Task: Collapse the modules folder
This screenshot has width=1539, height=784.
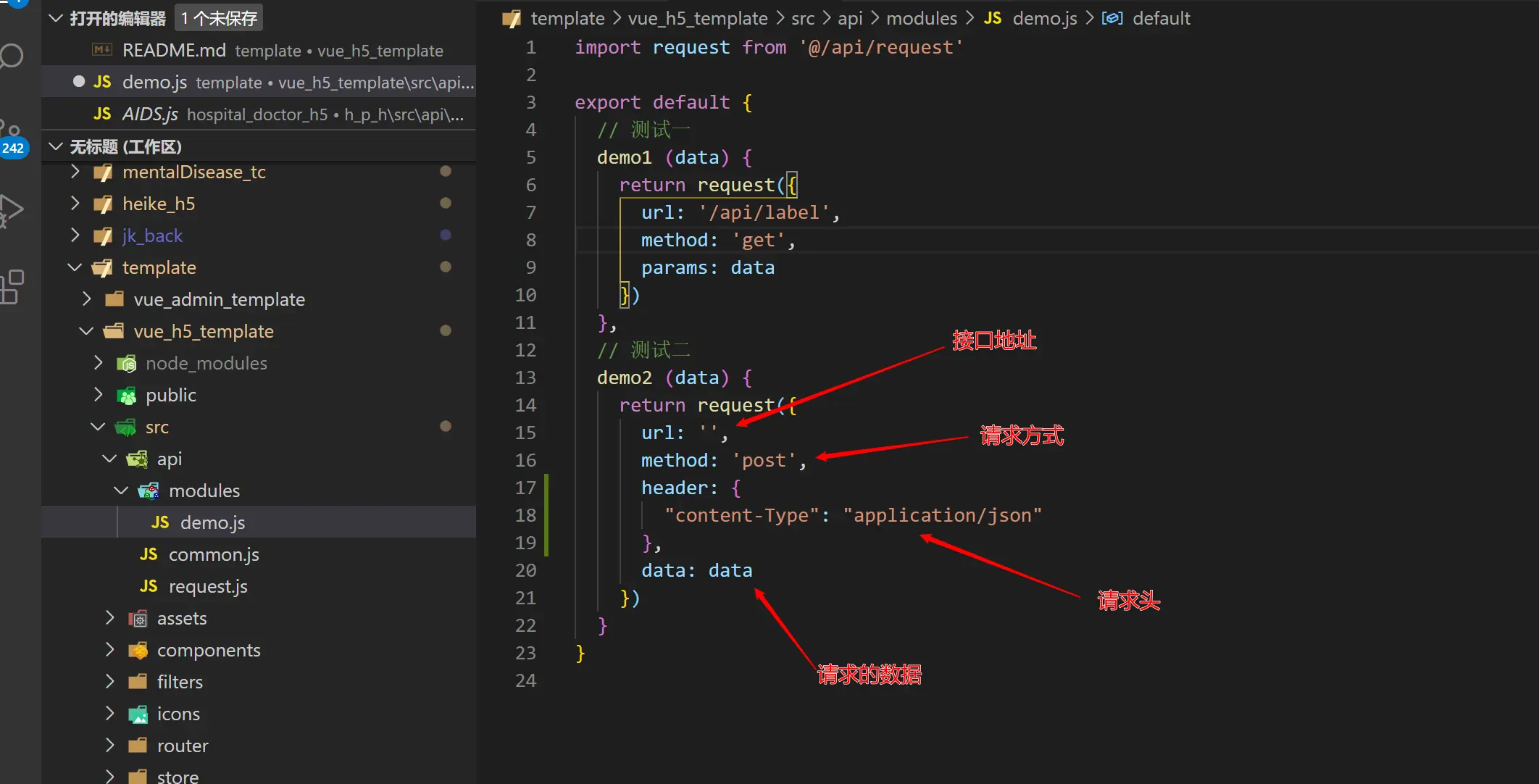Action: (121, 491)
